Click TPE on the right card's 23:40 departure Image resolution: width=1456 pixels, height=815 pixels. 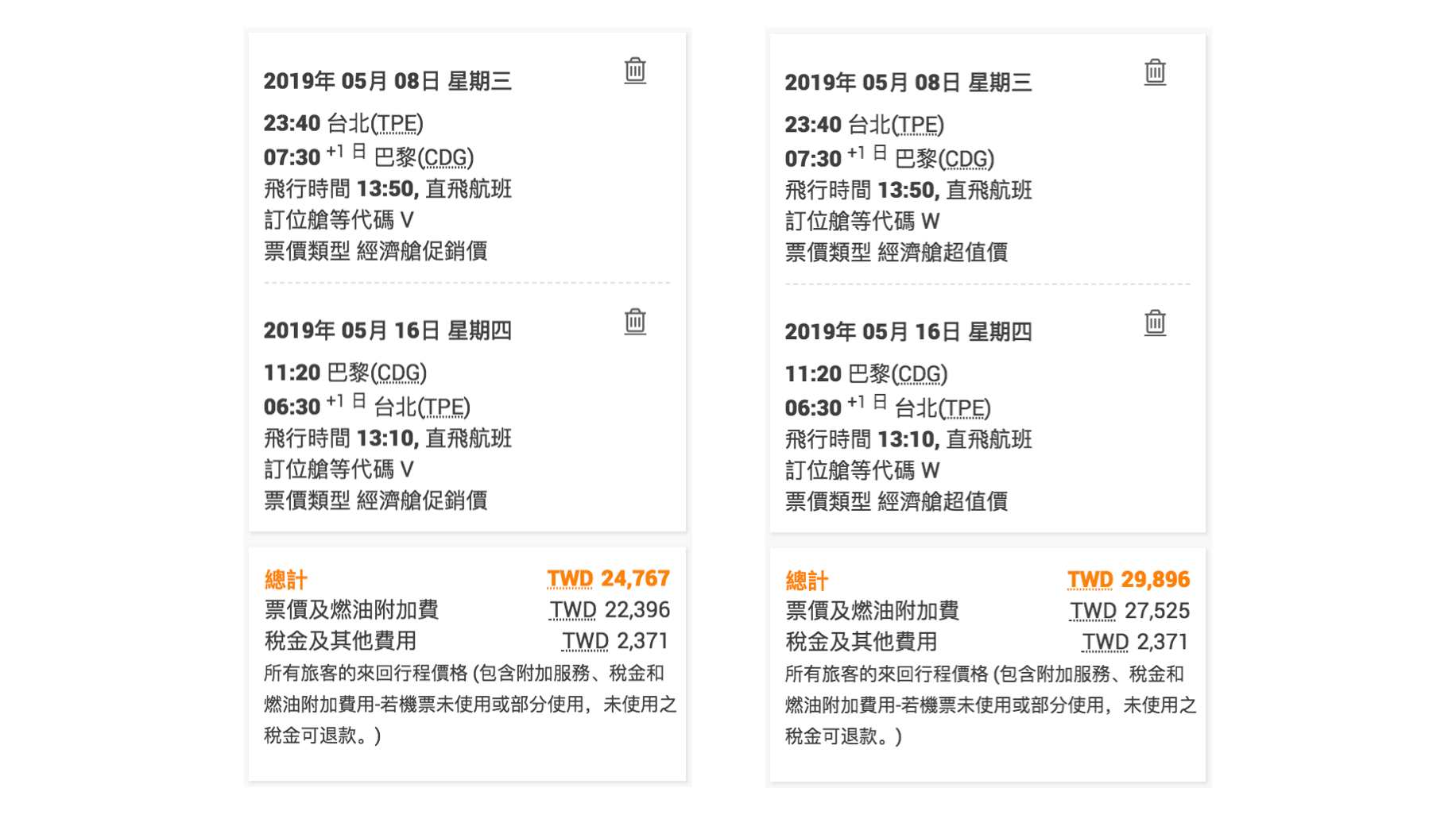[x=917, y=126]
